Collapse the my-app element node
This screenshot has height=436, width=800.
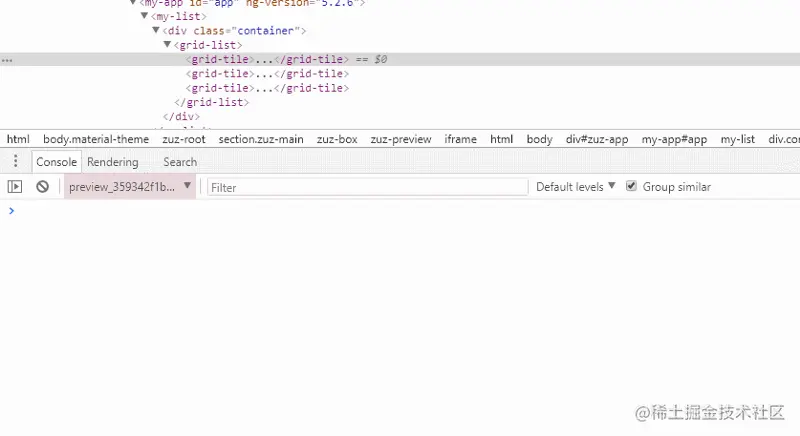(133, 3)
